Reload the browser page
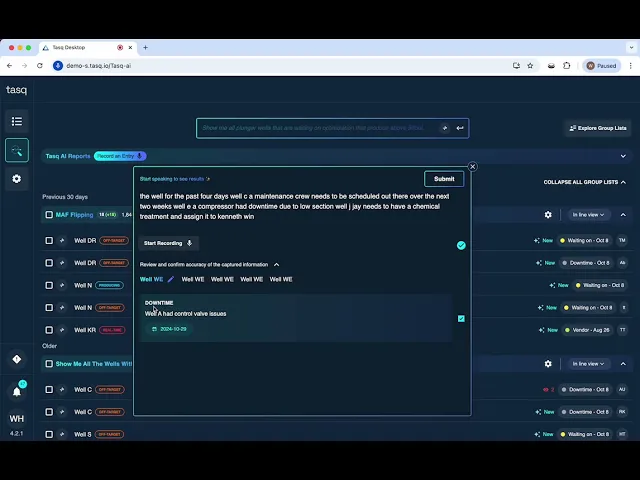The image size is (640, 480). click(x=40, y=66)
